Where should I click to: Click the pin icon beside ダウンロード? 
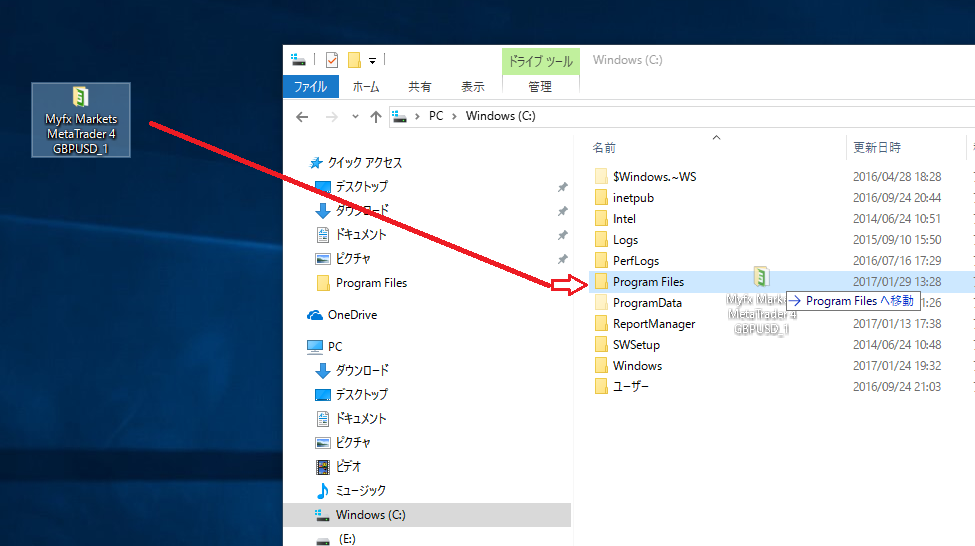562,211
